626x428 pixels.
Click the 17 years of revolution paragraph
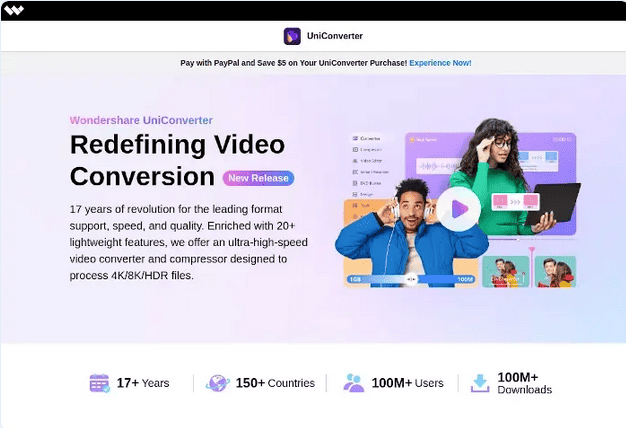pyautogui.click(x=188, y=242)
